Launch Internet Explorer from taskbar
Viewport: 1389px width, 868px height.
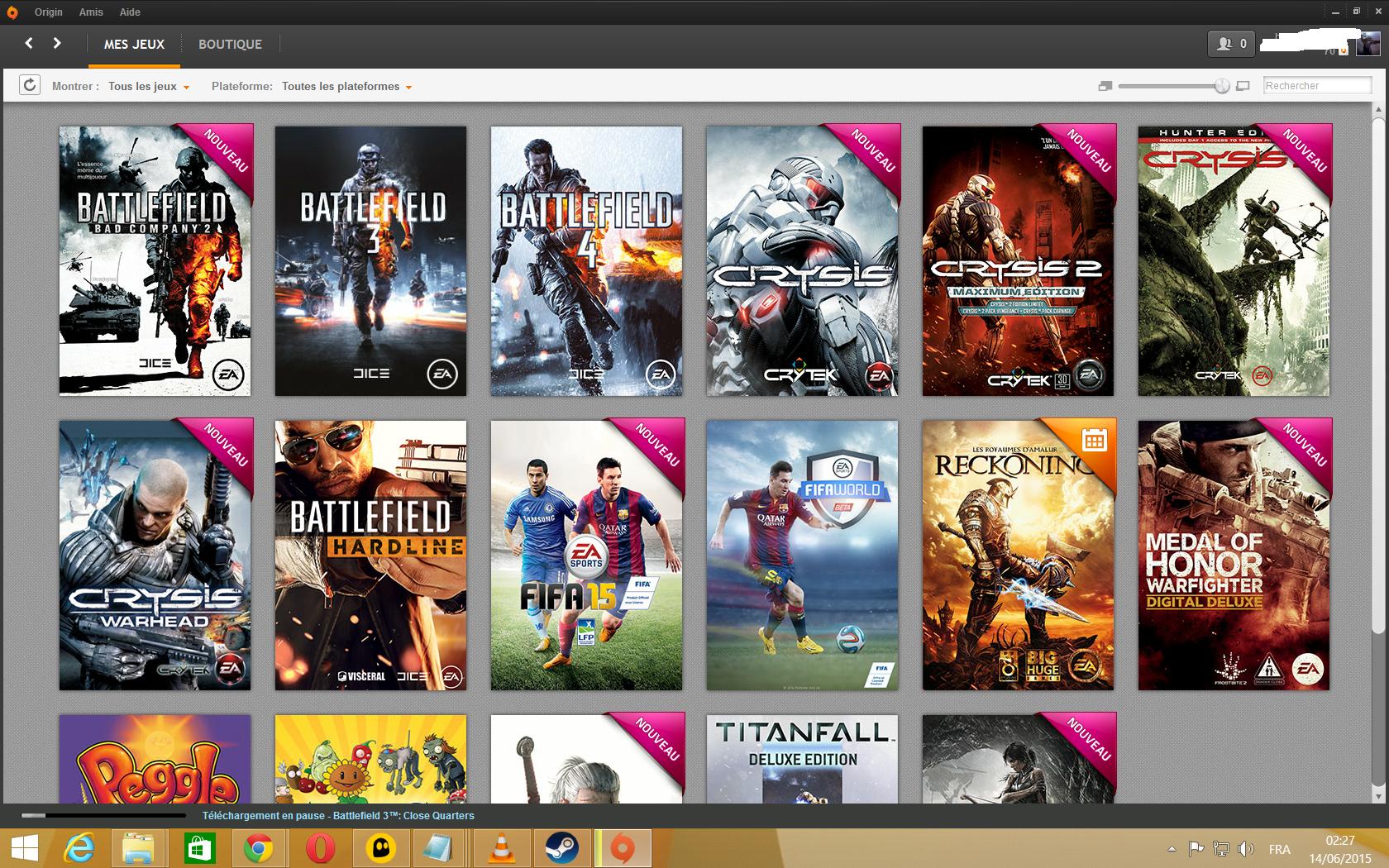(x=79, y=849)
